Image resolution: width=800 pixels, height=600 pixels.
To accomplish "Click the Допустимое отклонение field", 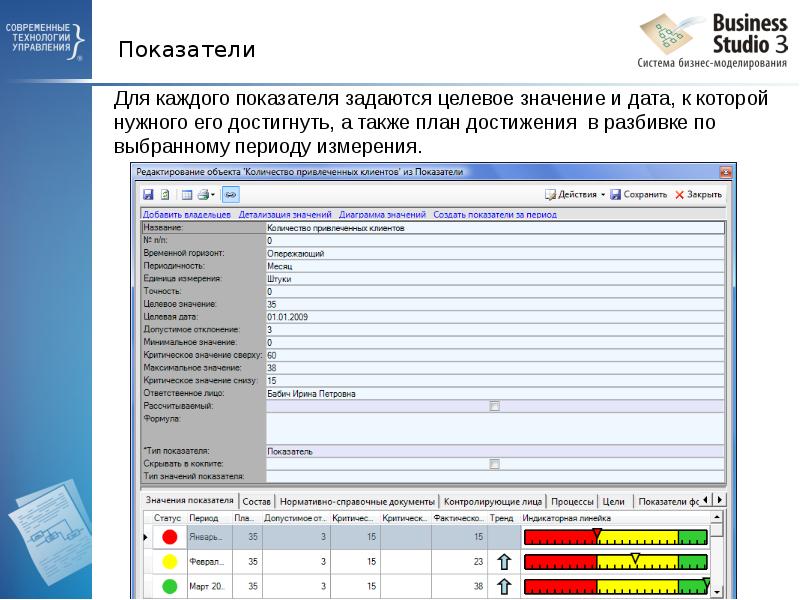I will pyautogui.click(x=495, y=330).
